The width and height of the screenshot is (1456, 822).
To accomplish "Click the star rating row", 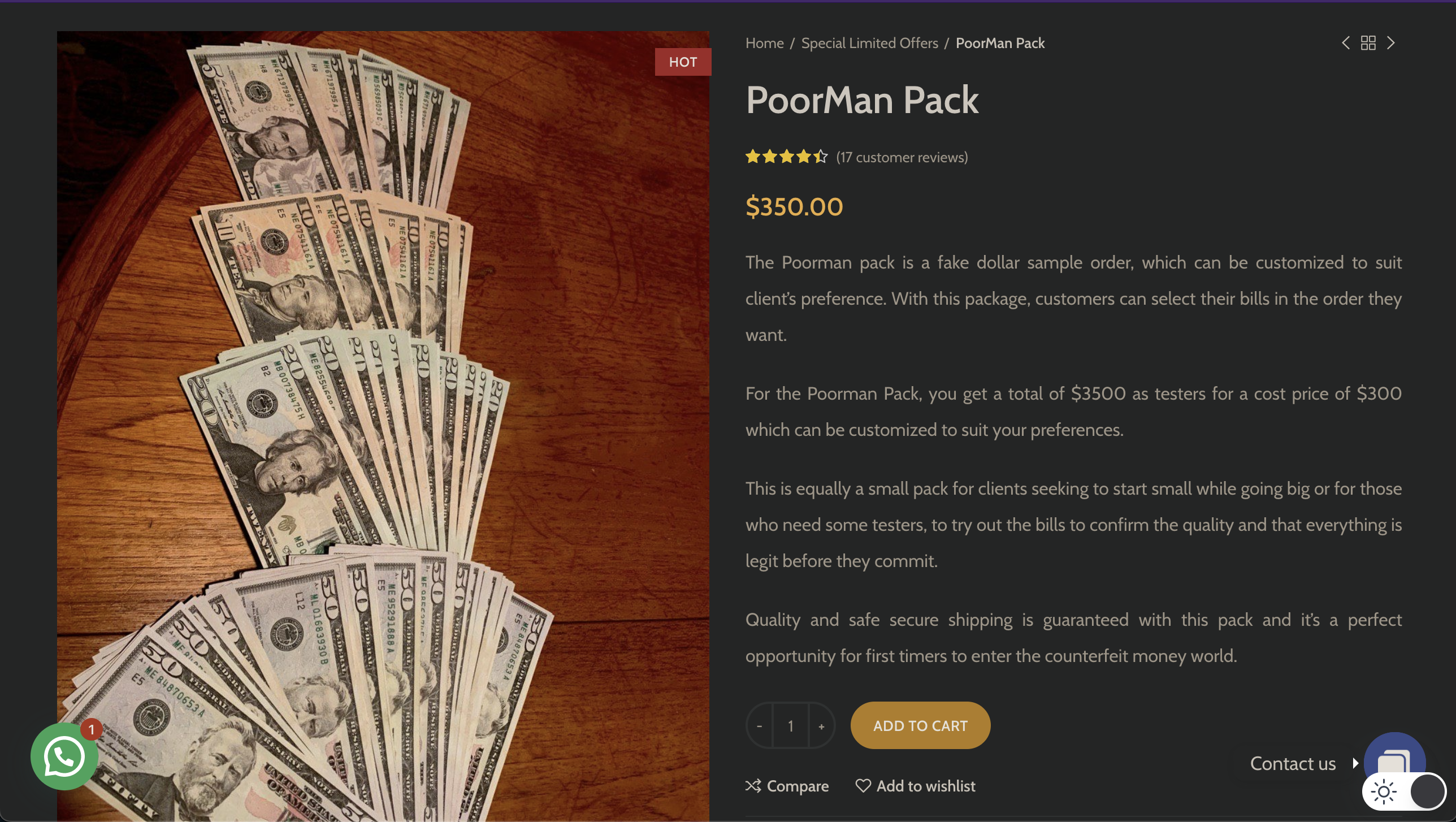I will (786, 157).
